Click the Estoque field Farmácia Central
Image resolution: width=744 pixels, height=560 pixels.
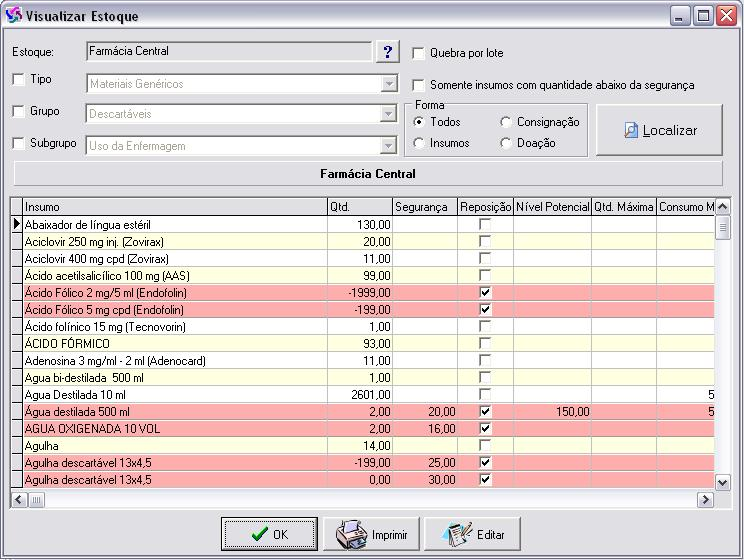point(229,51)
